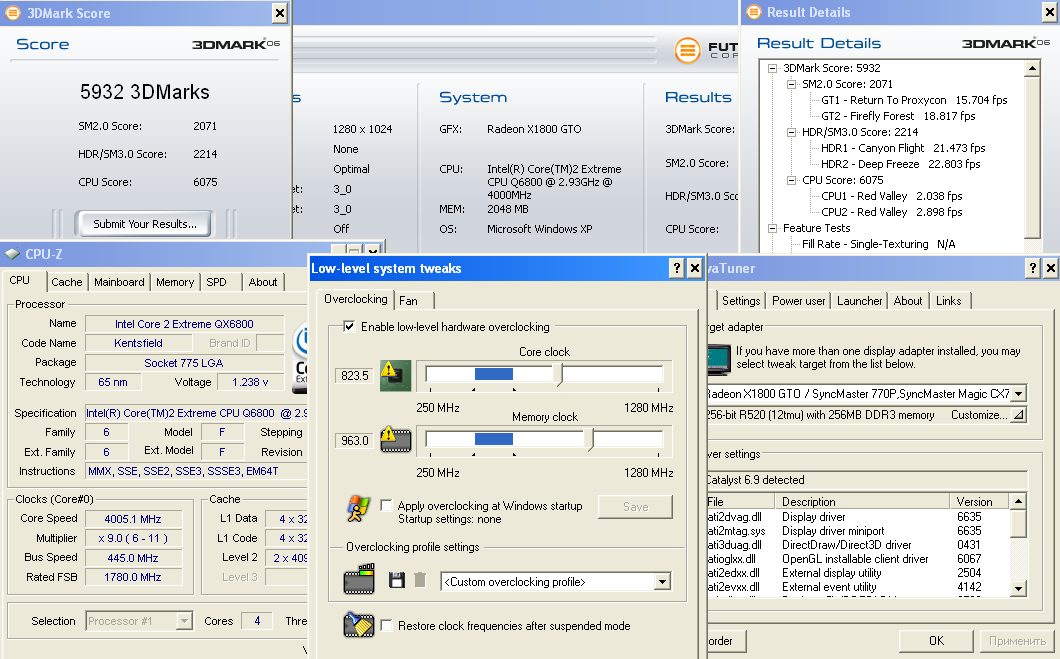The width and height of the screenshot is (1060, 659).
Task: Click the display adapter monitor icon in RivaTuner
Action: coord(719,359)
